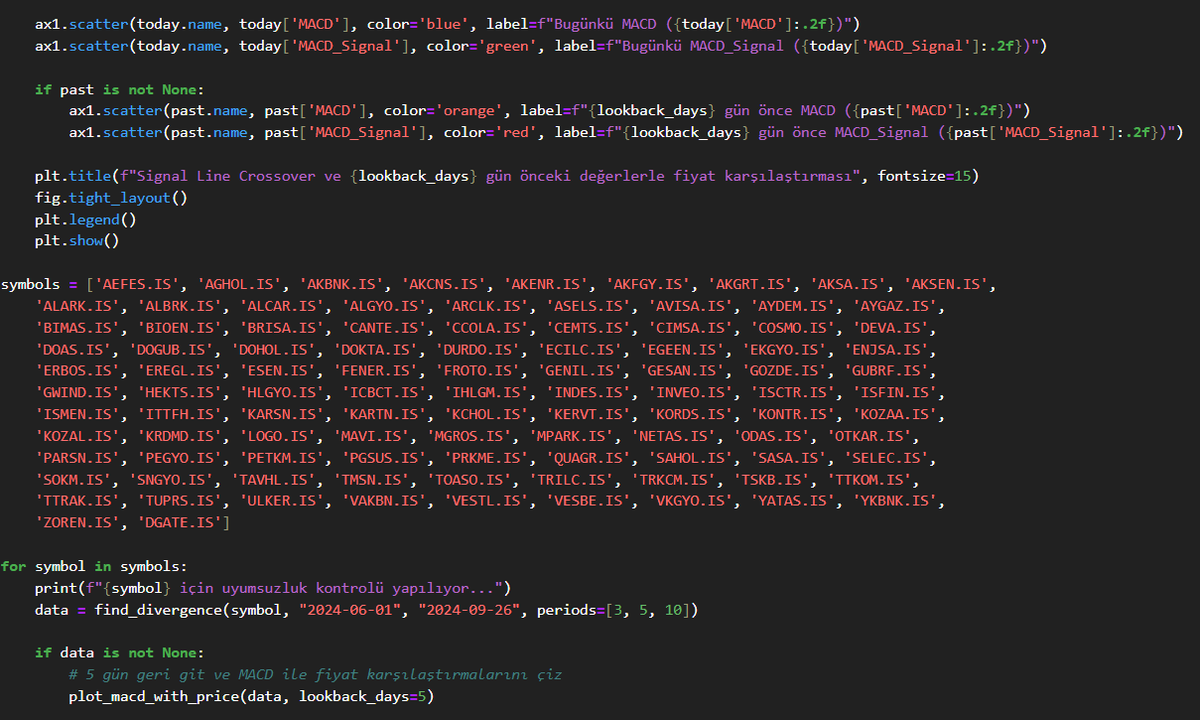Click the 'KOZAA.IS' symbol string

pos(896,414)
